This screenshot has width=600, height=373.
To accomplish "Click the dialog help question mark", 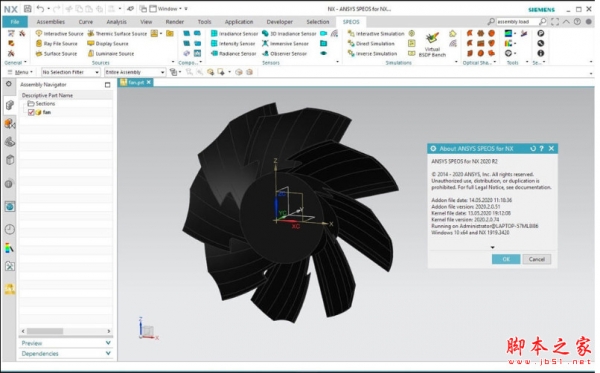I will click(x=542, y=148).
